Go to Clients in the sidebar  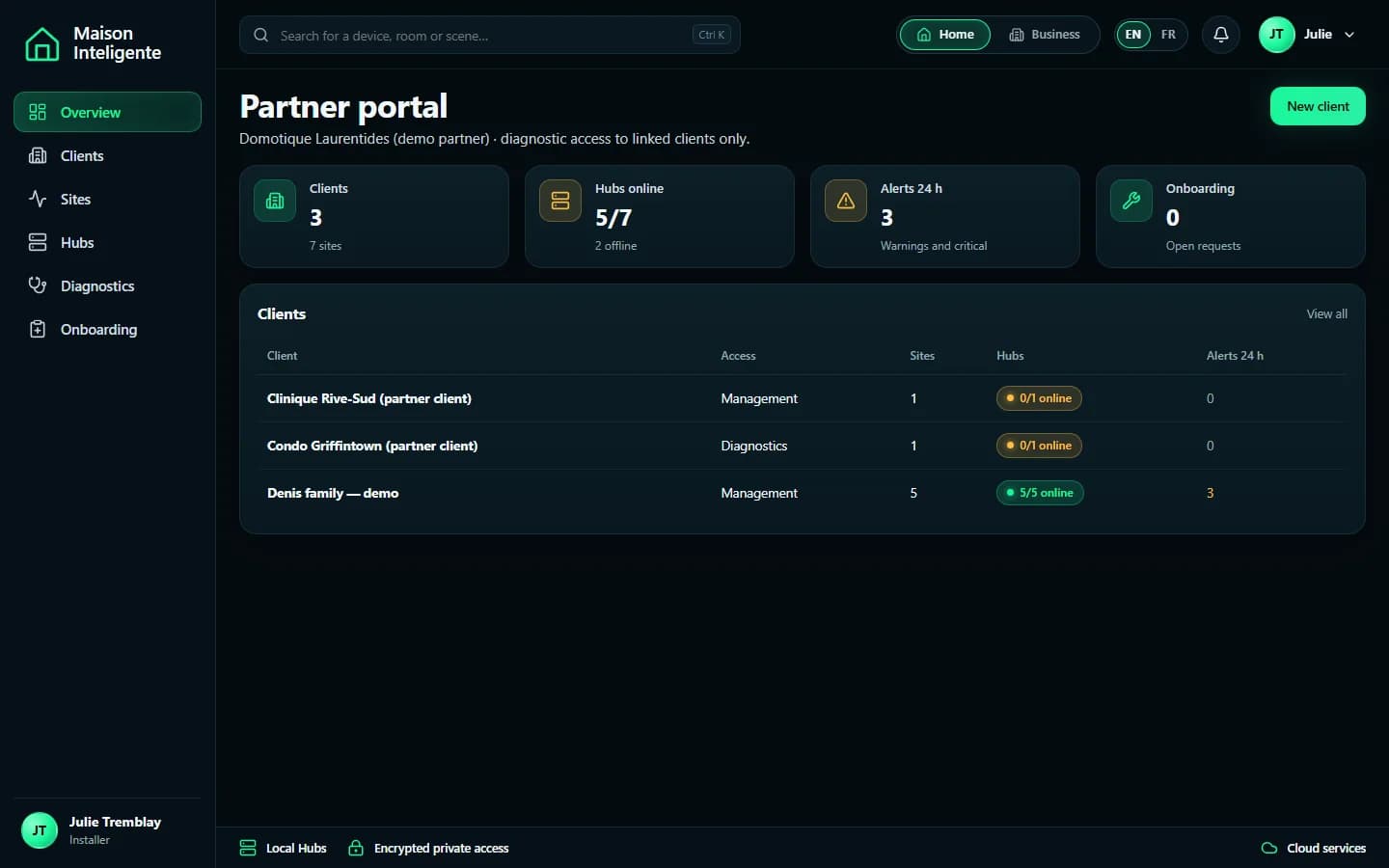(x=107, y=155)
